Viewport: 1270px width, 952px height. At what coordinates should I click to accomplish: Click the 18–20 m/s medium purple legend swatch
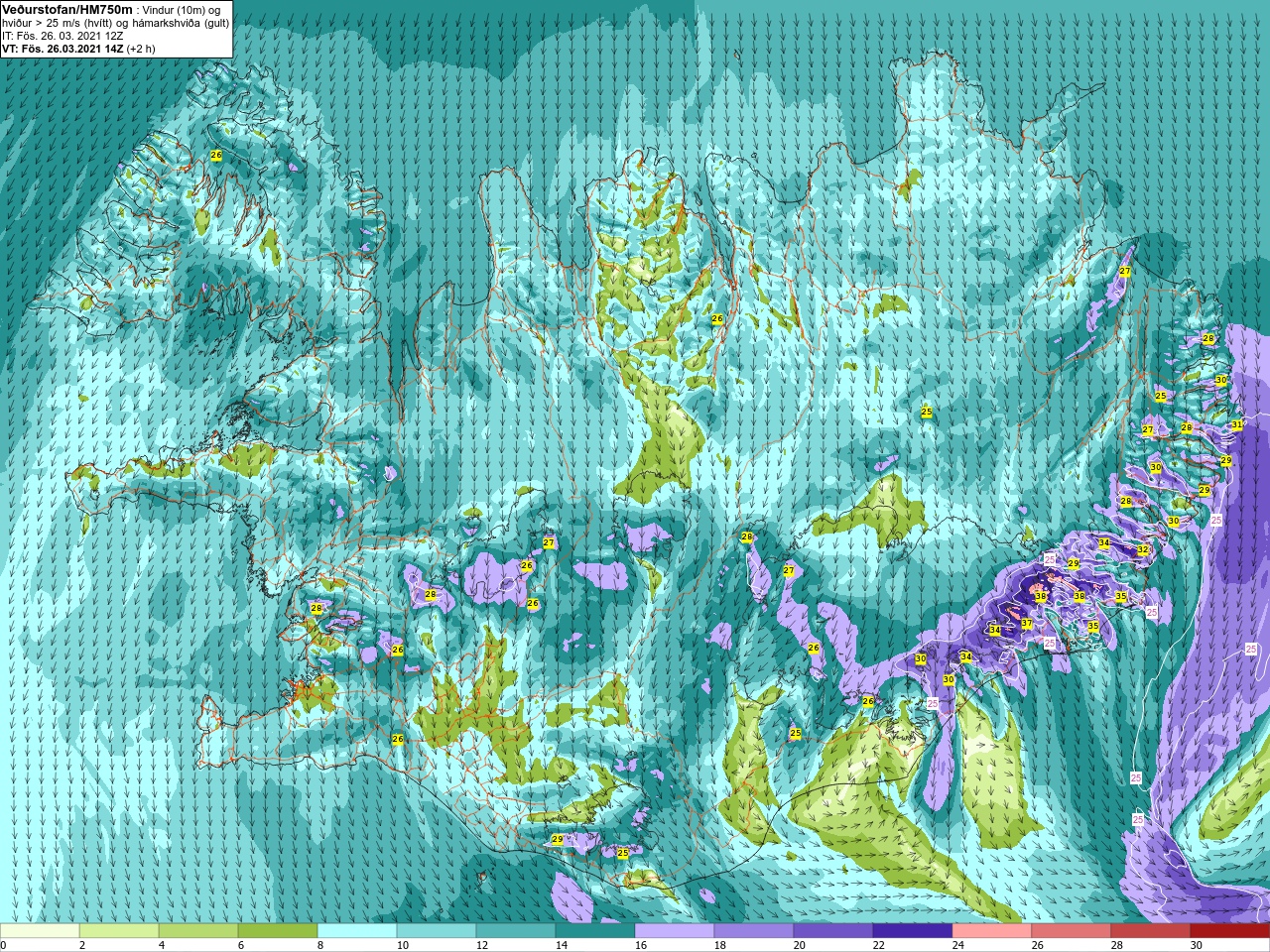click(x=754, y=931)
